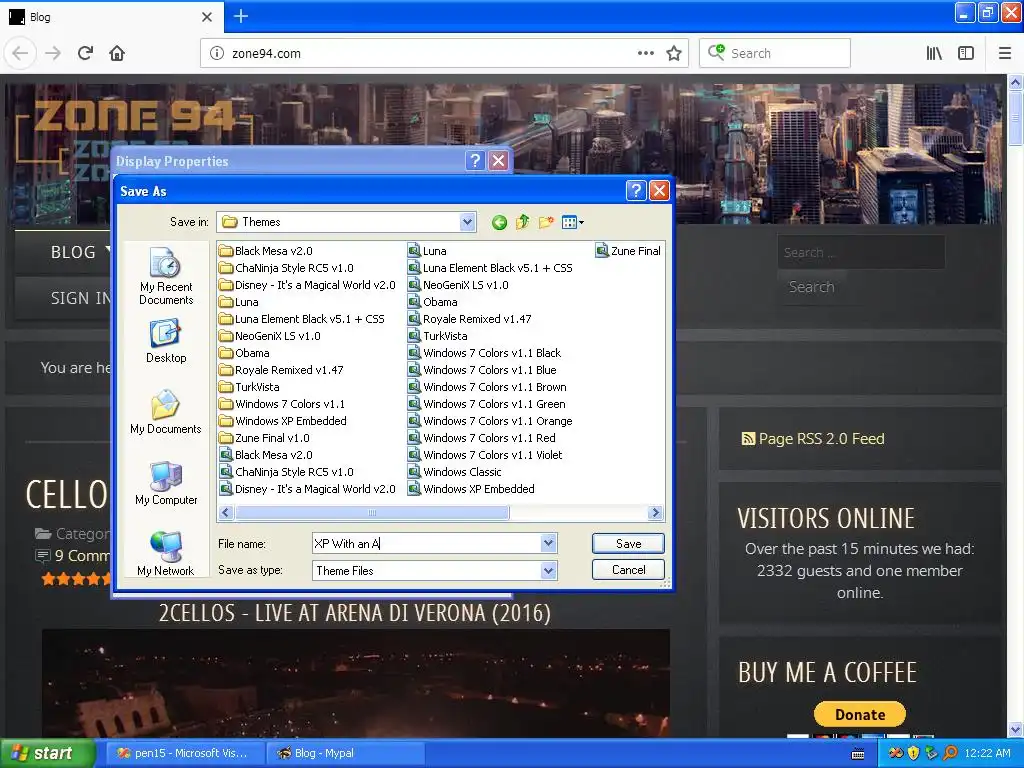Open the Blog menu on website
The width and height of the screenshot is (1024, 768).
(x=73, y=252)
